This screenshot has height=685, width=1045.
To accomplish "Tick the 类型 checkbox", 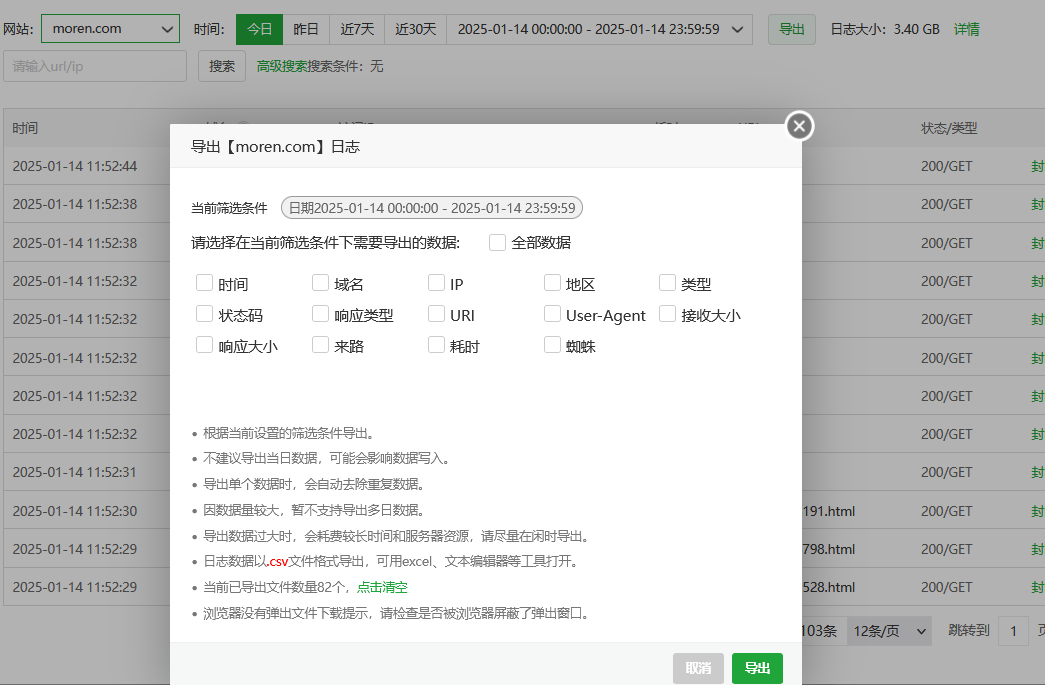I will 668,283.
